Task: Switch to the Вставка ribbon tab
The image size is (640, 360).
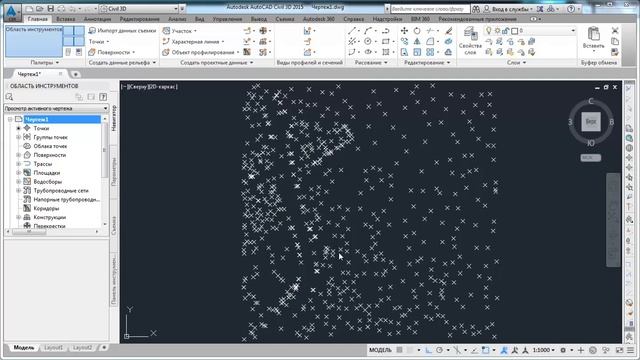Action: pos(65,19)
